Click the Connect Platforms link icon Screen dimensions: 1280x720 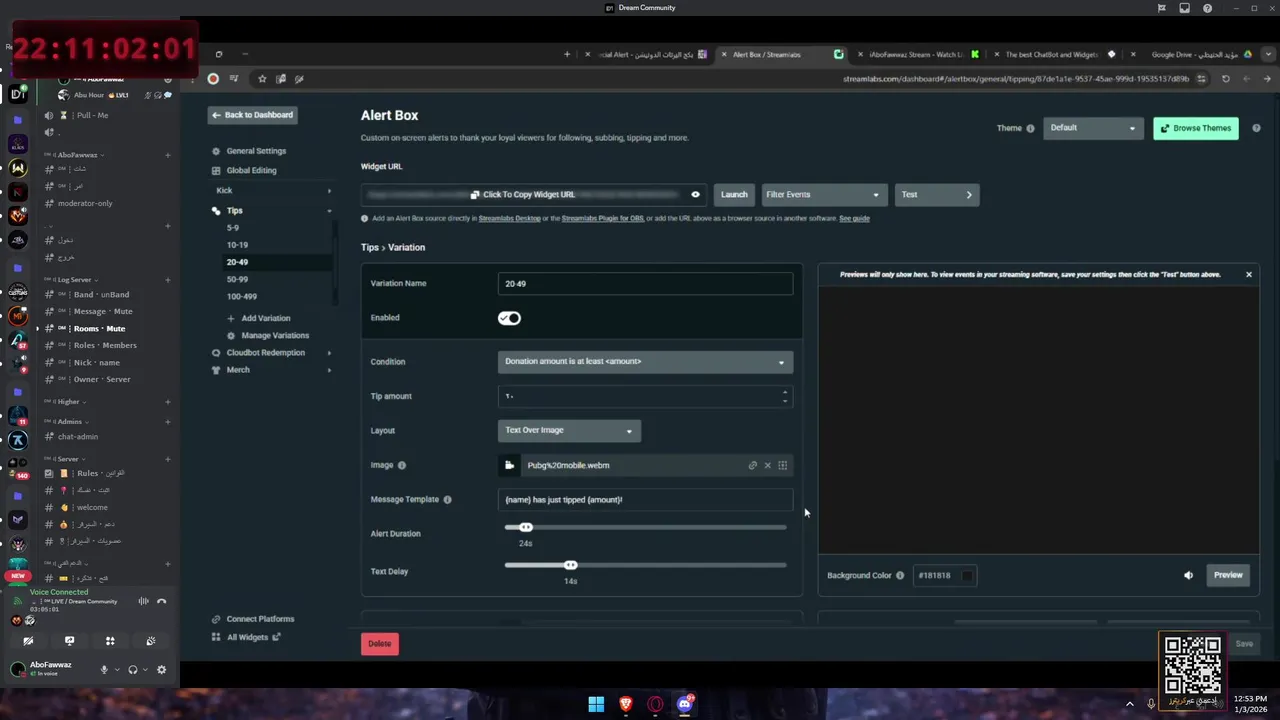click(216, 619)
